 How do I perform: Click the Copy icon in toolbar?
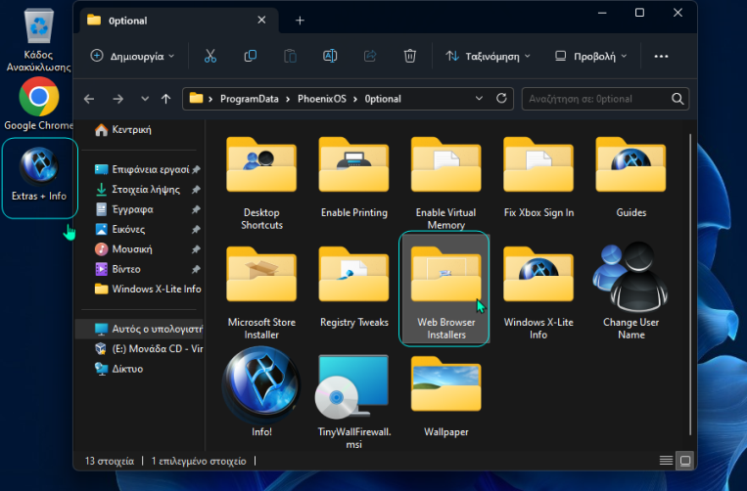pyautogui.click(x=250, y=56)
